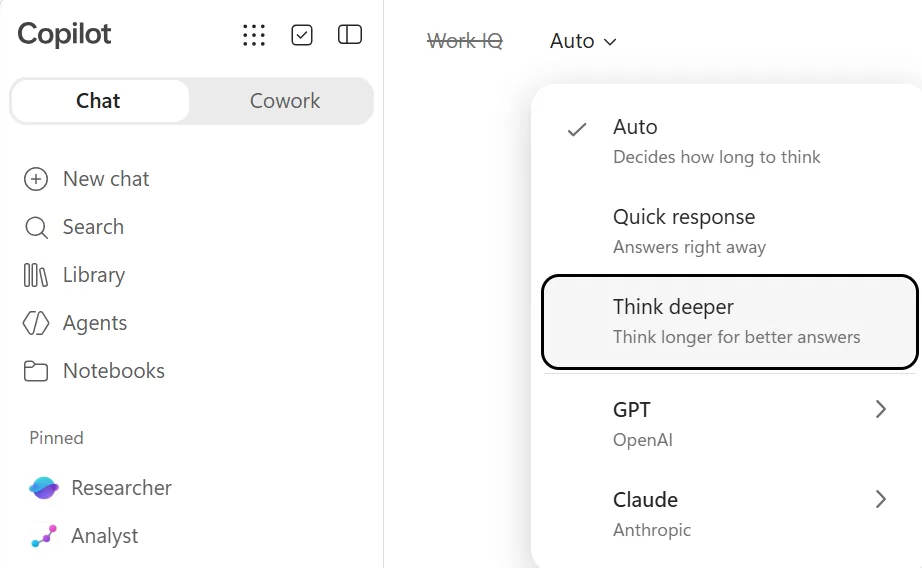Click the Library books icon
The image size is (922, 568).
(x=35, y=275)
